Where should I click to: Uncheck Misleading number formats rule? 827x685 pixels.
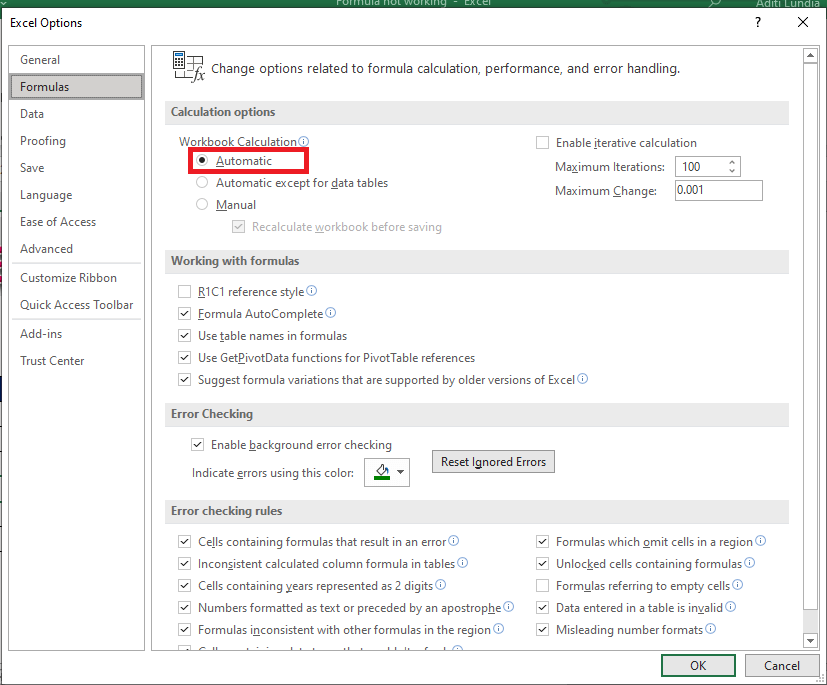(x=542, y=630)
